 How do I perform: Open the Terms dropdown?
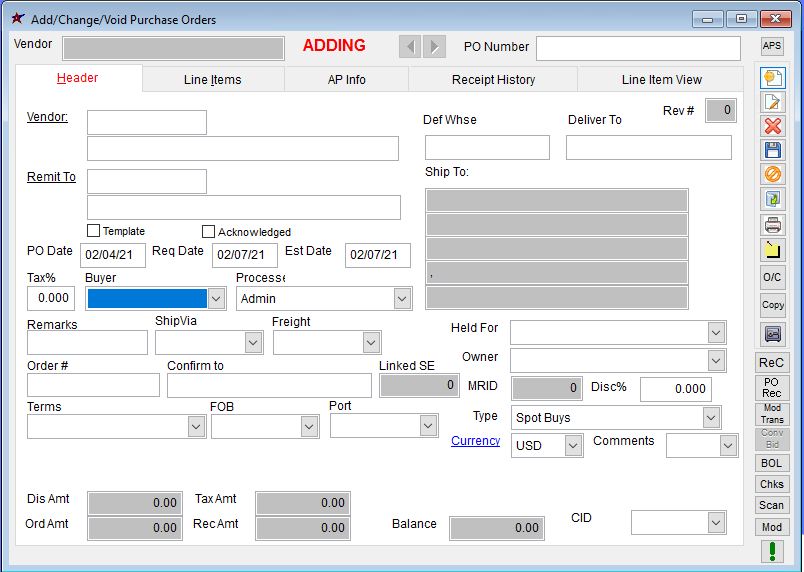pyautogui.click(x=196, y=426)
